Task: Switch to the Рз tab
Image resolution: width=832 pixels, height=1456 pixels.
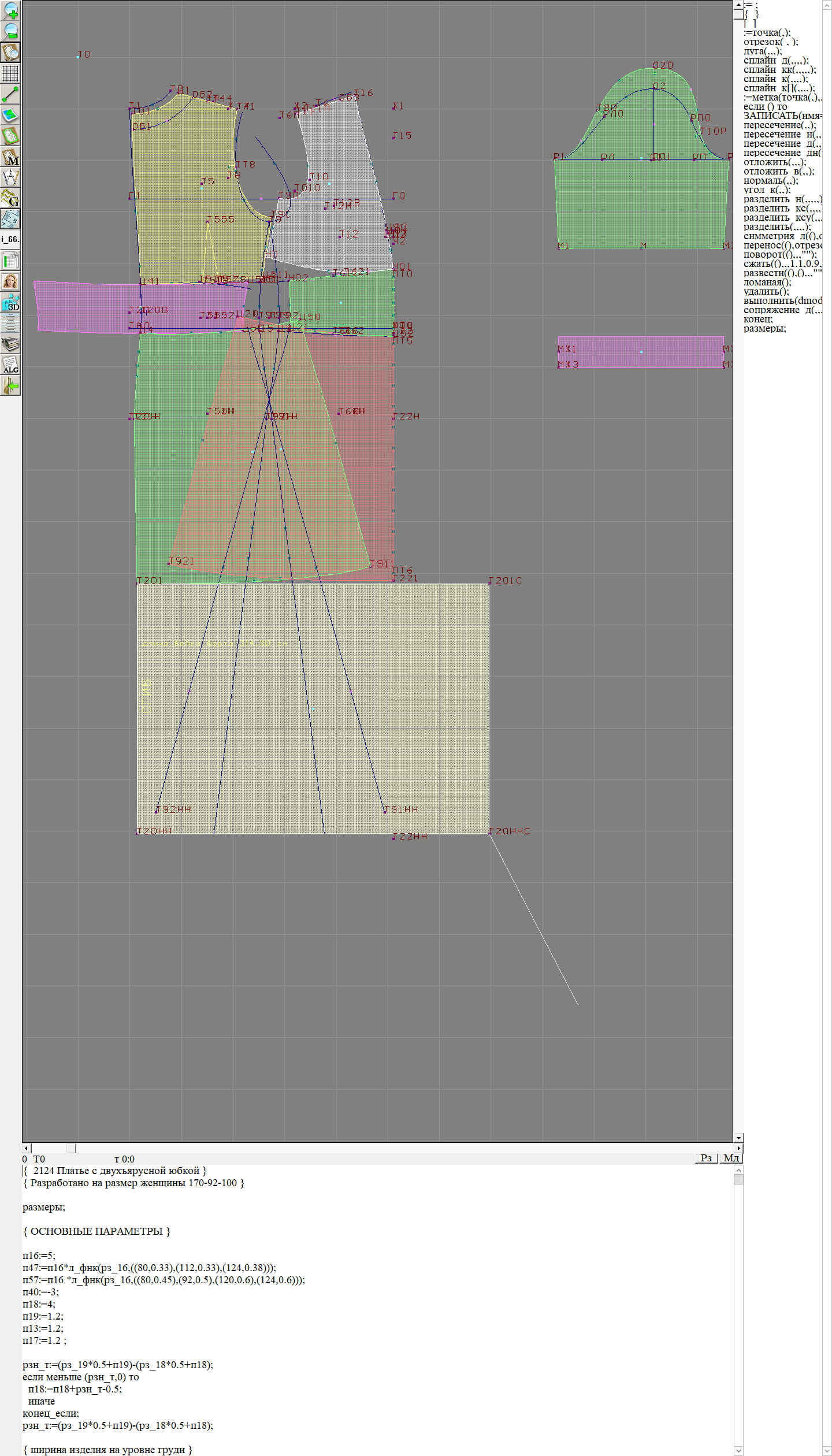Action: pyautogui.click(x=705, y=1158)
